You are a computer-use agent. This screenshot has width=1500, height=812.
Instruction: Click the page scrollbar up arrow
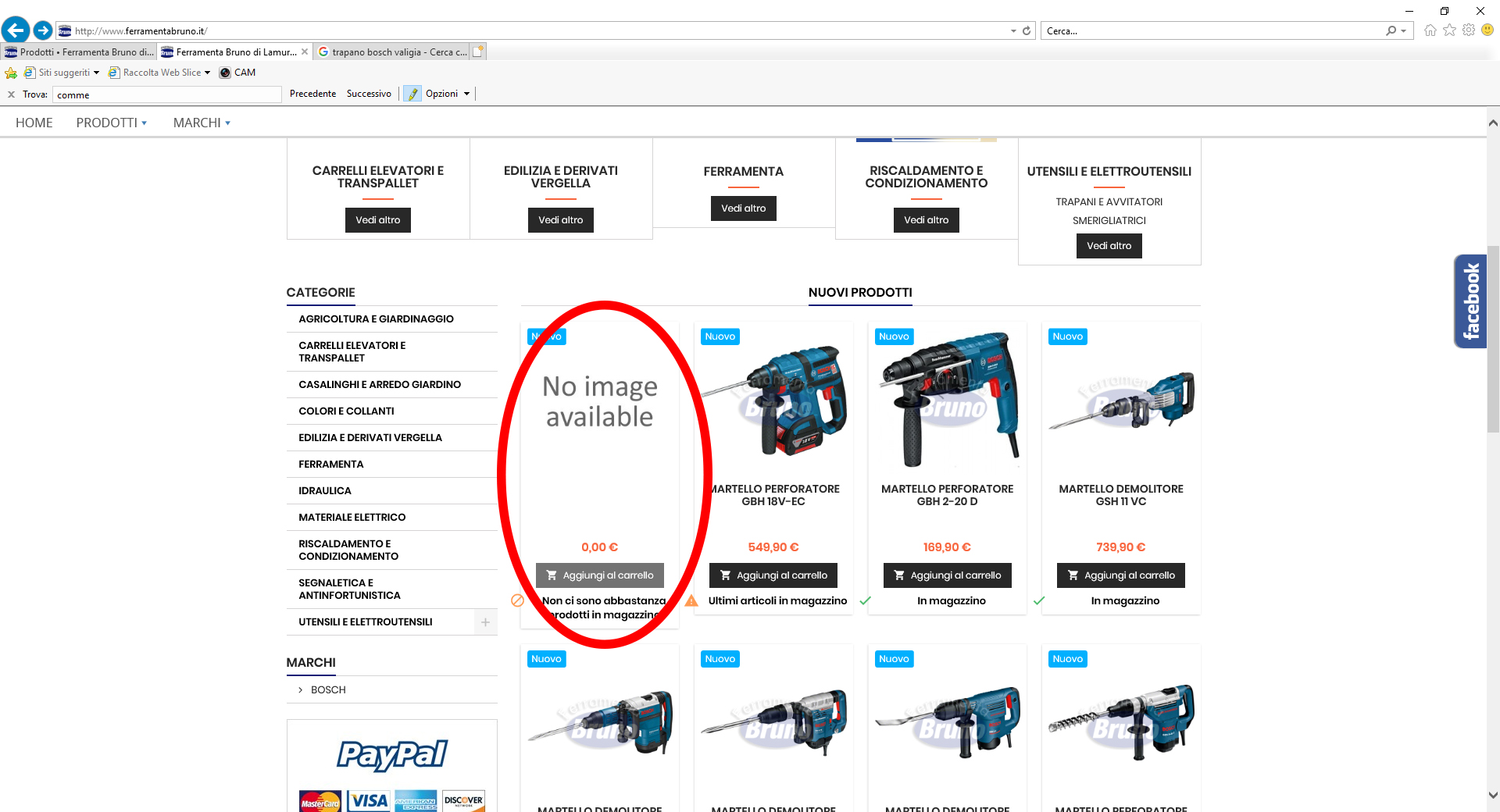[x=1493, y=123]
